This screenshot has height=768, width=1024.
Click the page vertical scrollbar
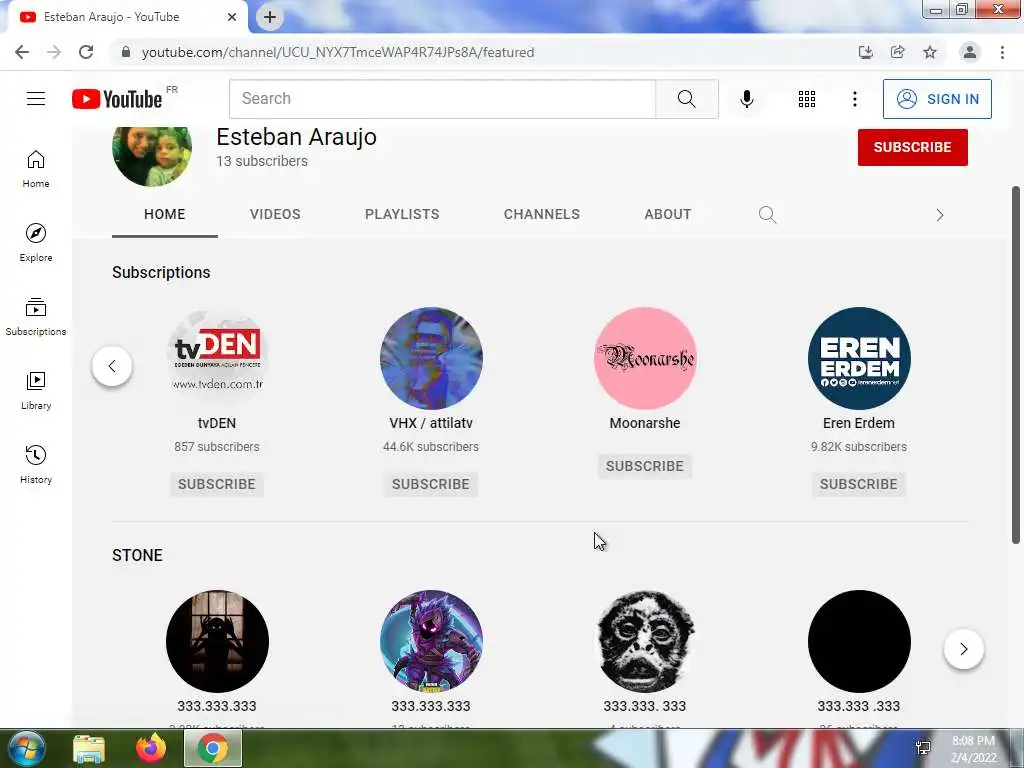pos(1016,364)
